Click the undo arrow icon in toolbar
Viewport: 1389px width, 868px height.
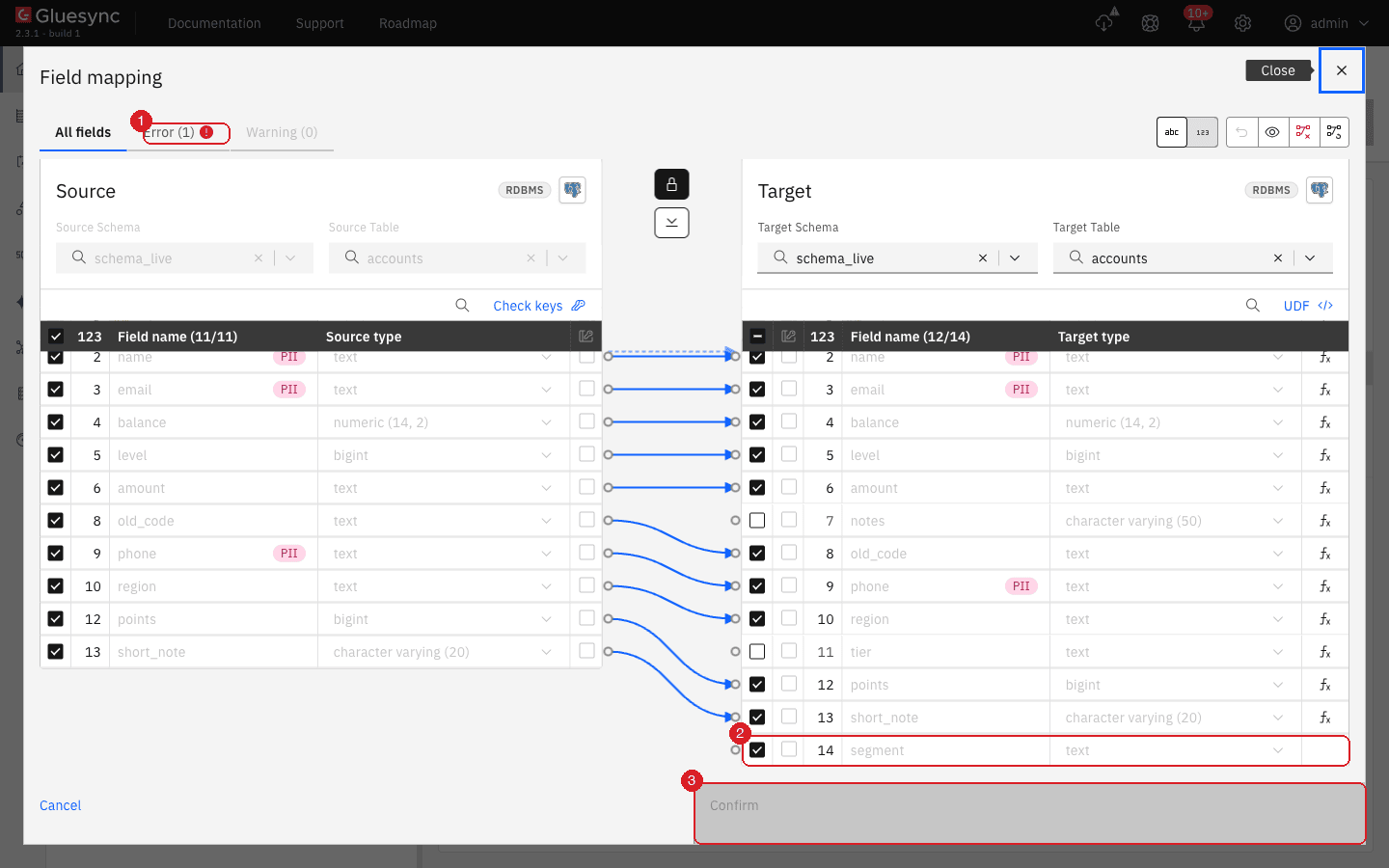(x=1241, y=132)
